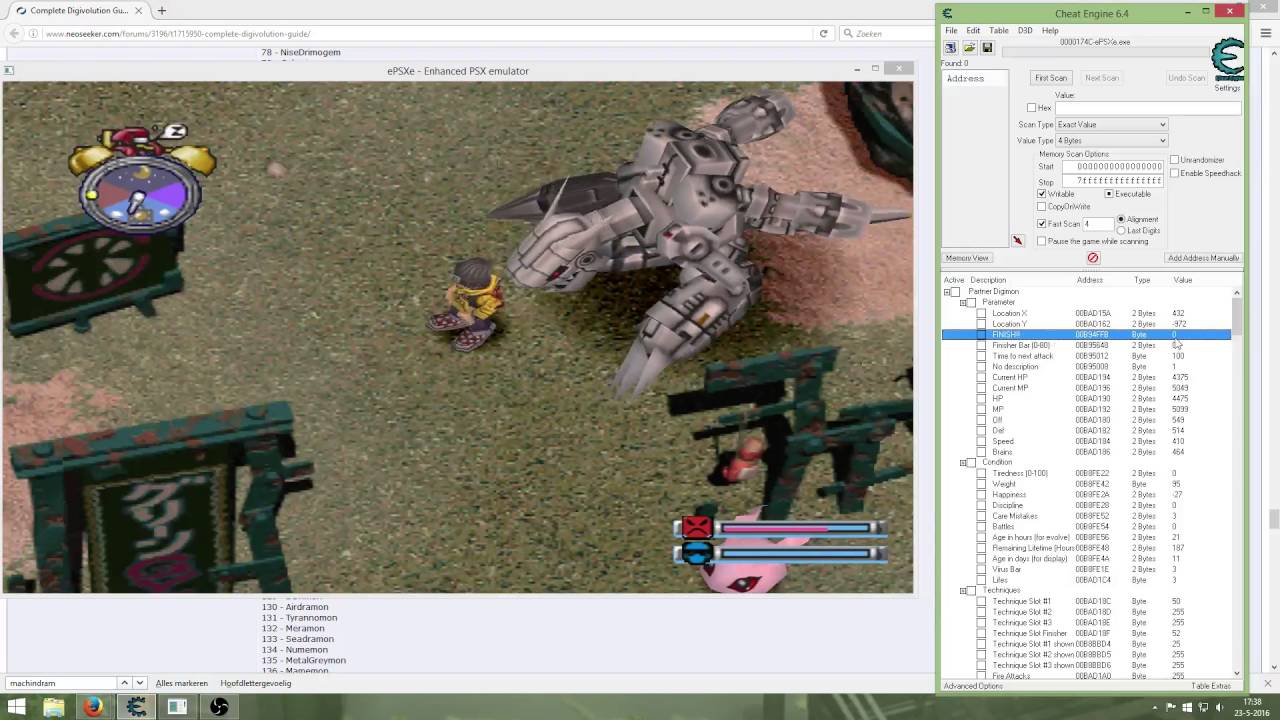
Task: Click the Value input field
Action: tap(1147, 107)
